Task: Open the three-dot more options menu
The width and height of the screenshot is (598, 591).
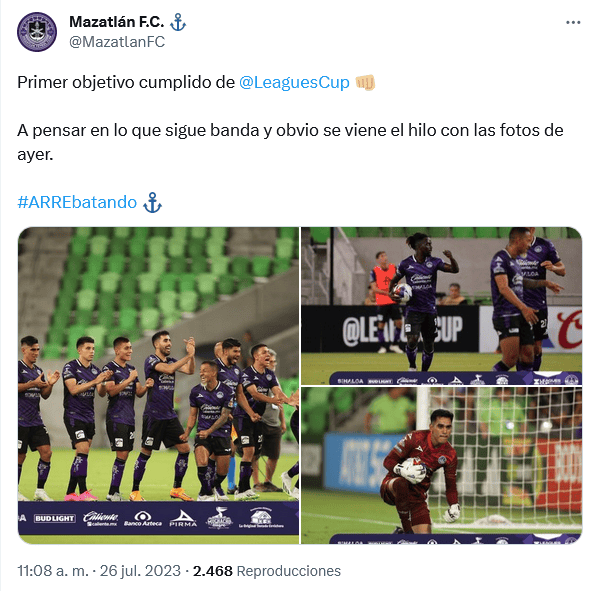Action: tap(573, 23)
